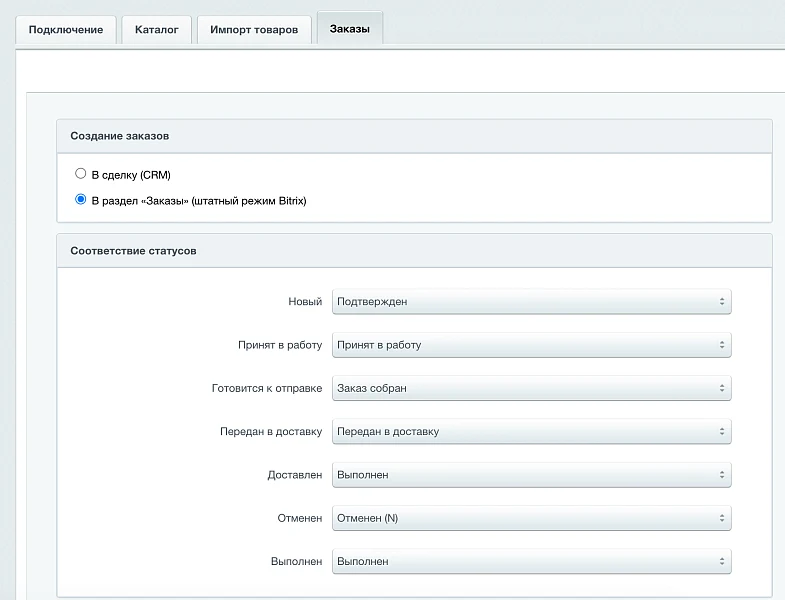This screenshot has width=785, height=600.
Task: Click the «Доставлен» row label
Action: 294,475
